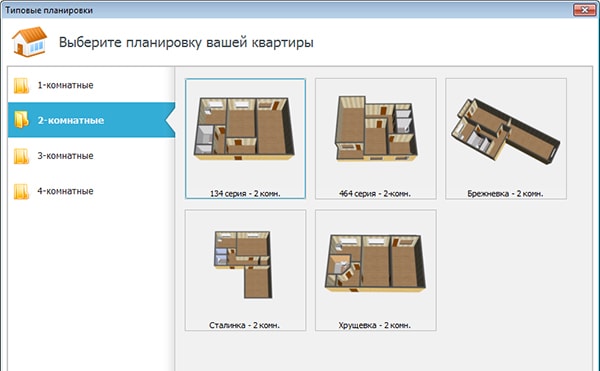Click the 'Сталинка - 2 комн.' label
600x371 pixels.
point(245,325)
